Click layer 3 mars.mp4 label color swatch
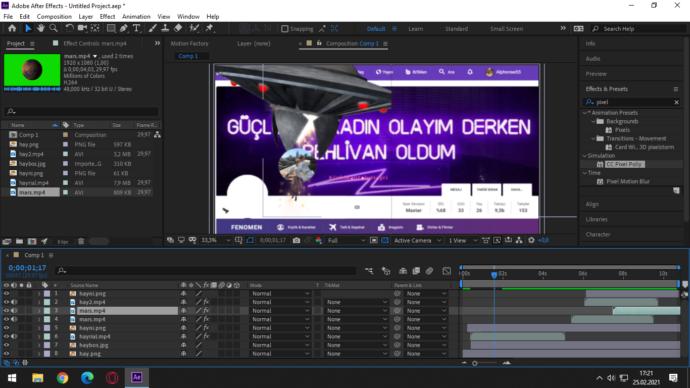Viewport: 690px width, 388px height. click(x=47, y=311)
